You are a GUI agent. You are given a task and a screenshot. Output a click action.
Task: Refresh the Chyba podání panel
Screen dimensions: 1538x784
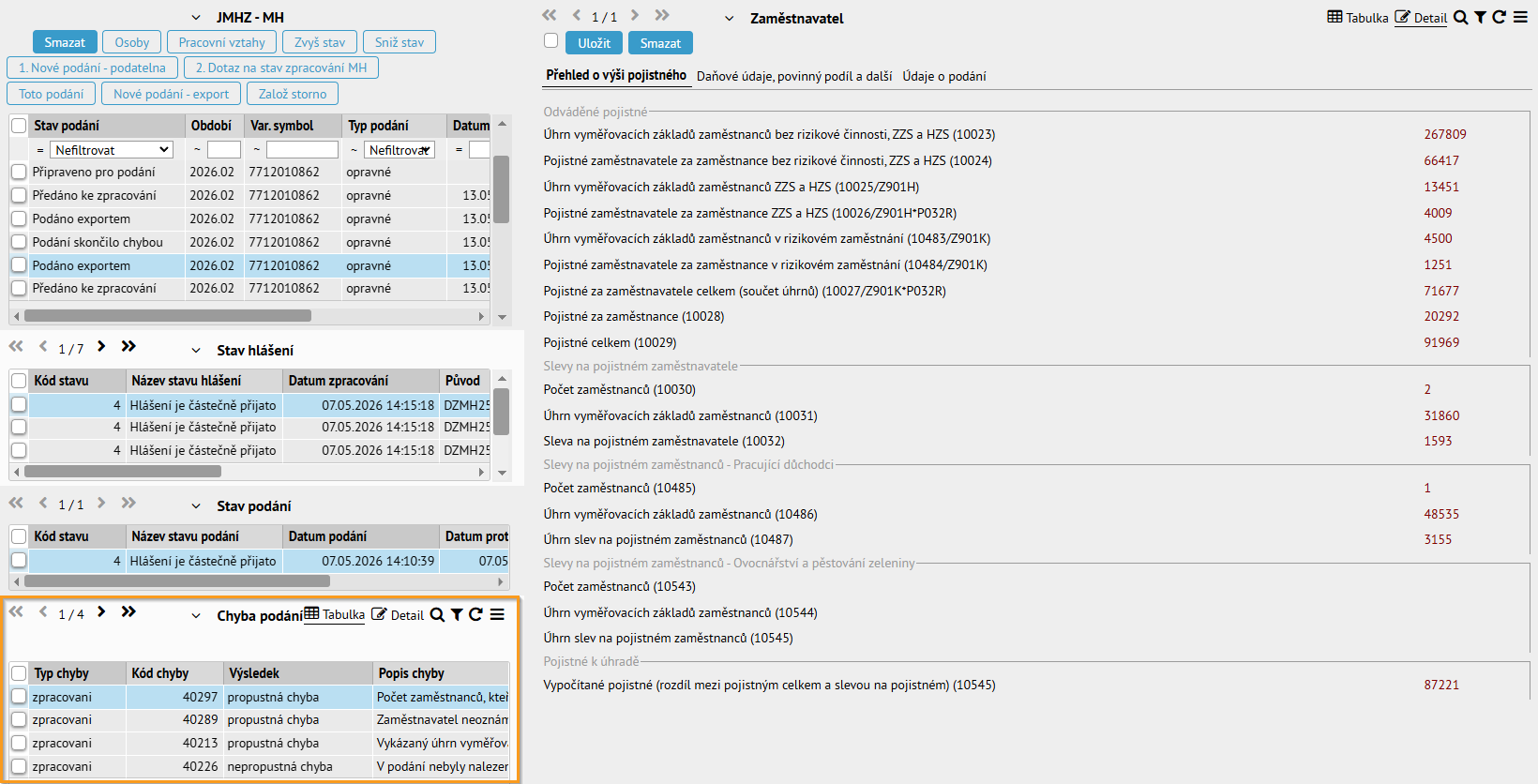pyautogui.click(x=475, y=614)
